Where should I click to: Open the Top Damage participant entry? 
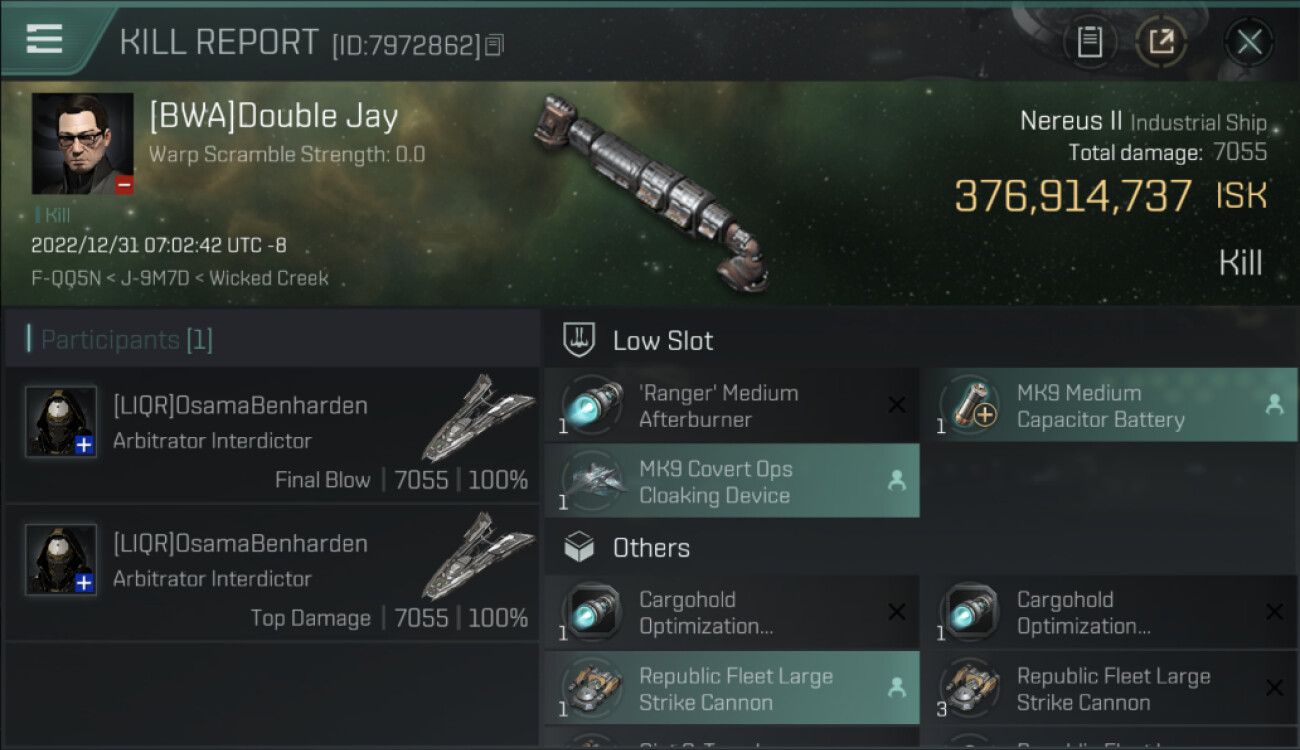(x=272, y=573)
